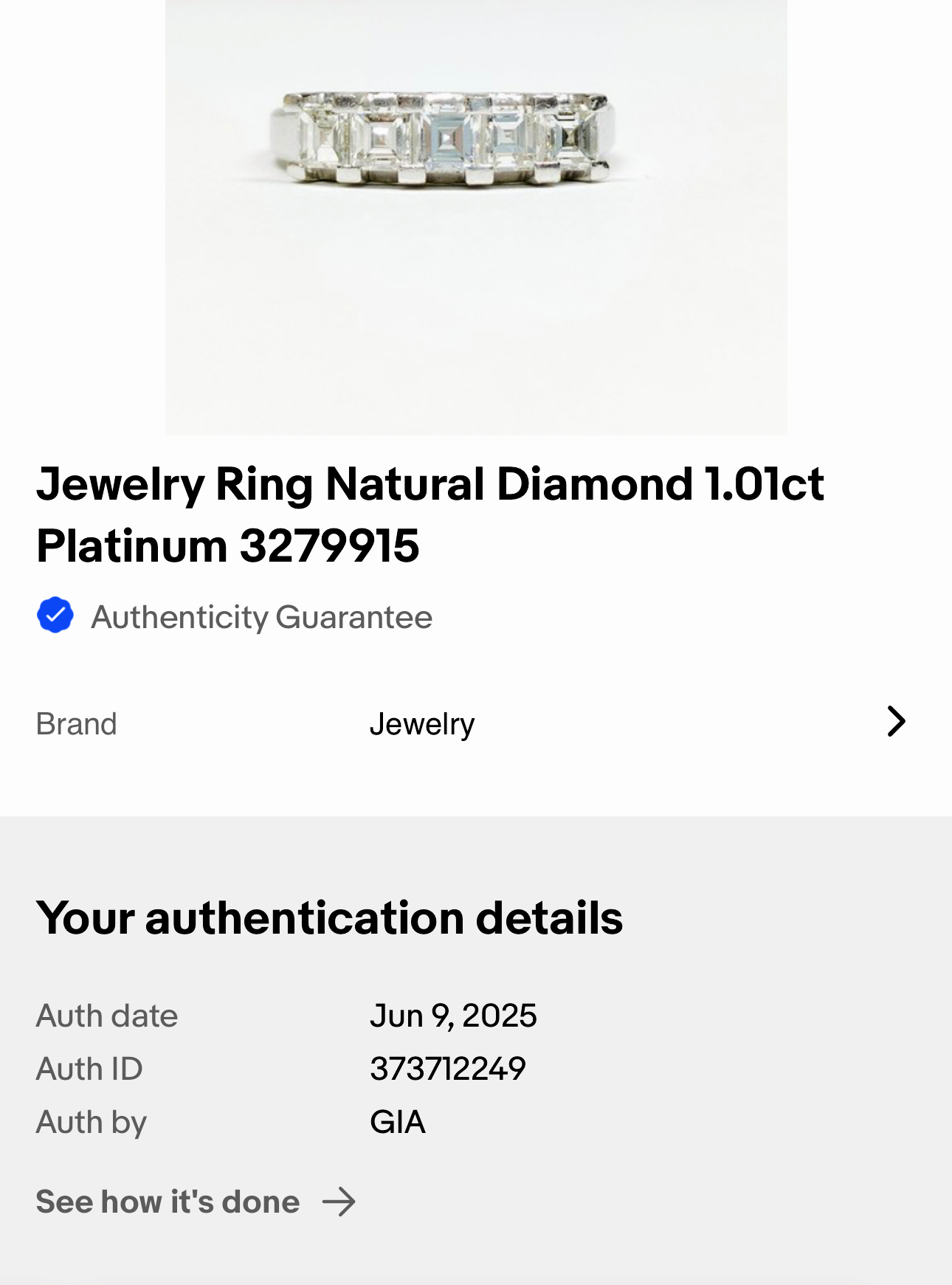Select the Brand row label
This screenshot has width=952, height=1285.
pyautogui.click(x=77, y=724)
